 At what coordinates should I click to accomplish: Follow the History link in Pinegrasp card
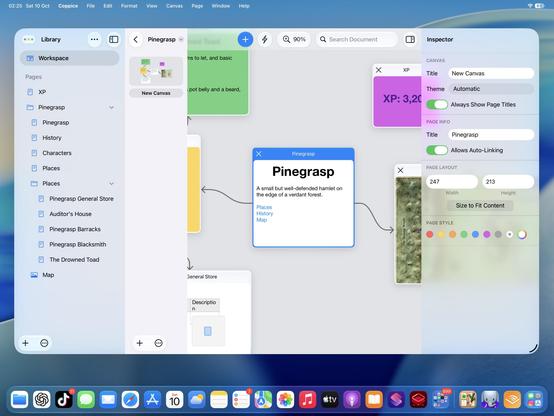pos(265,213)
